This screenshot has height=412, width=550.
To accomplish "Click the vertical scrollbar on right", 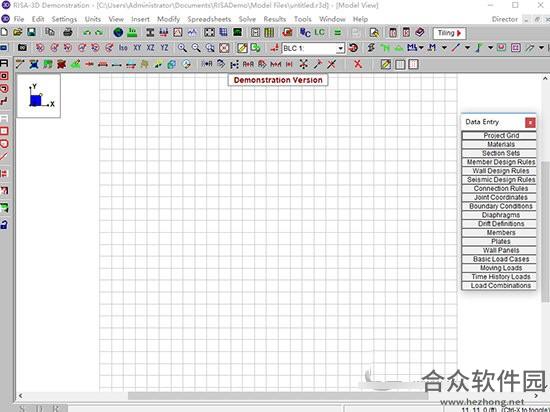I will 545,231.
